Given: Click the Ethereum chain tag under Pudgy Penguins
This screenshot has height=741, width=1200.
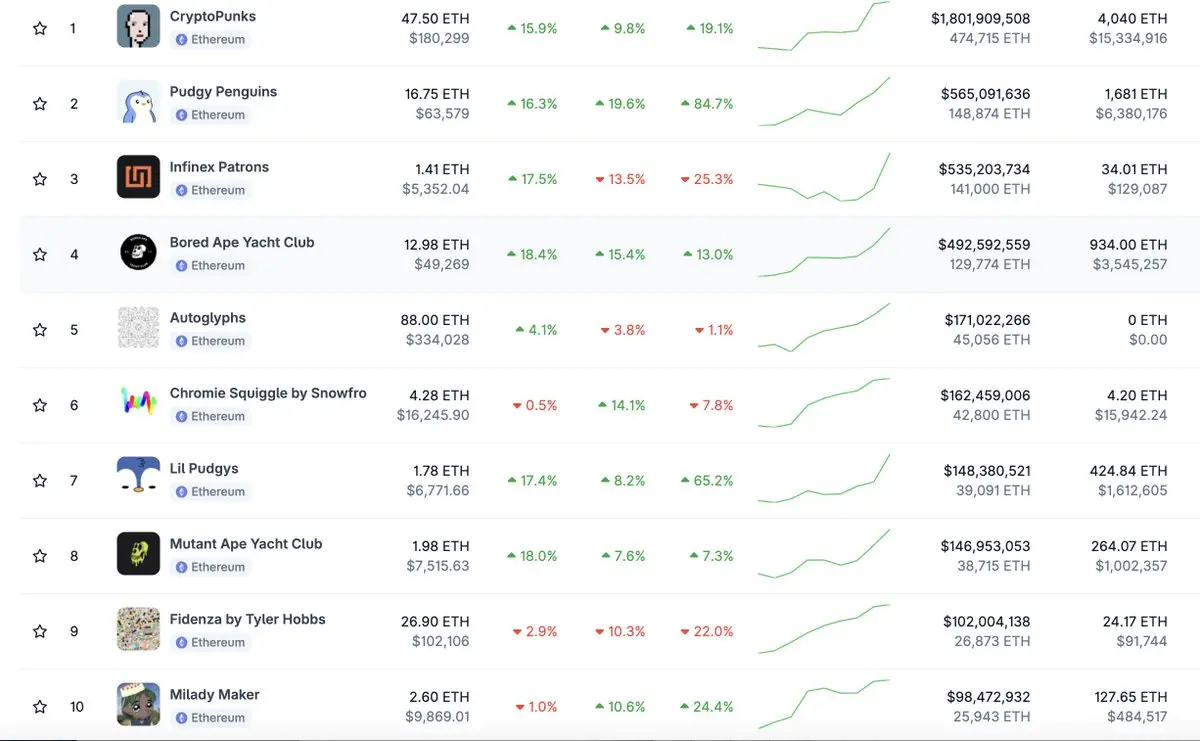Looking at the screenshot, I should (210, 115).
